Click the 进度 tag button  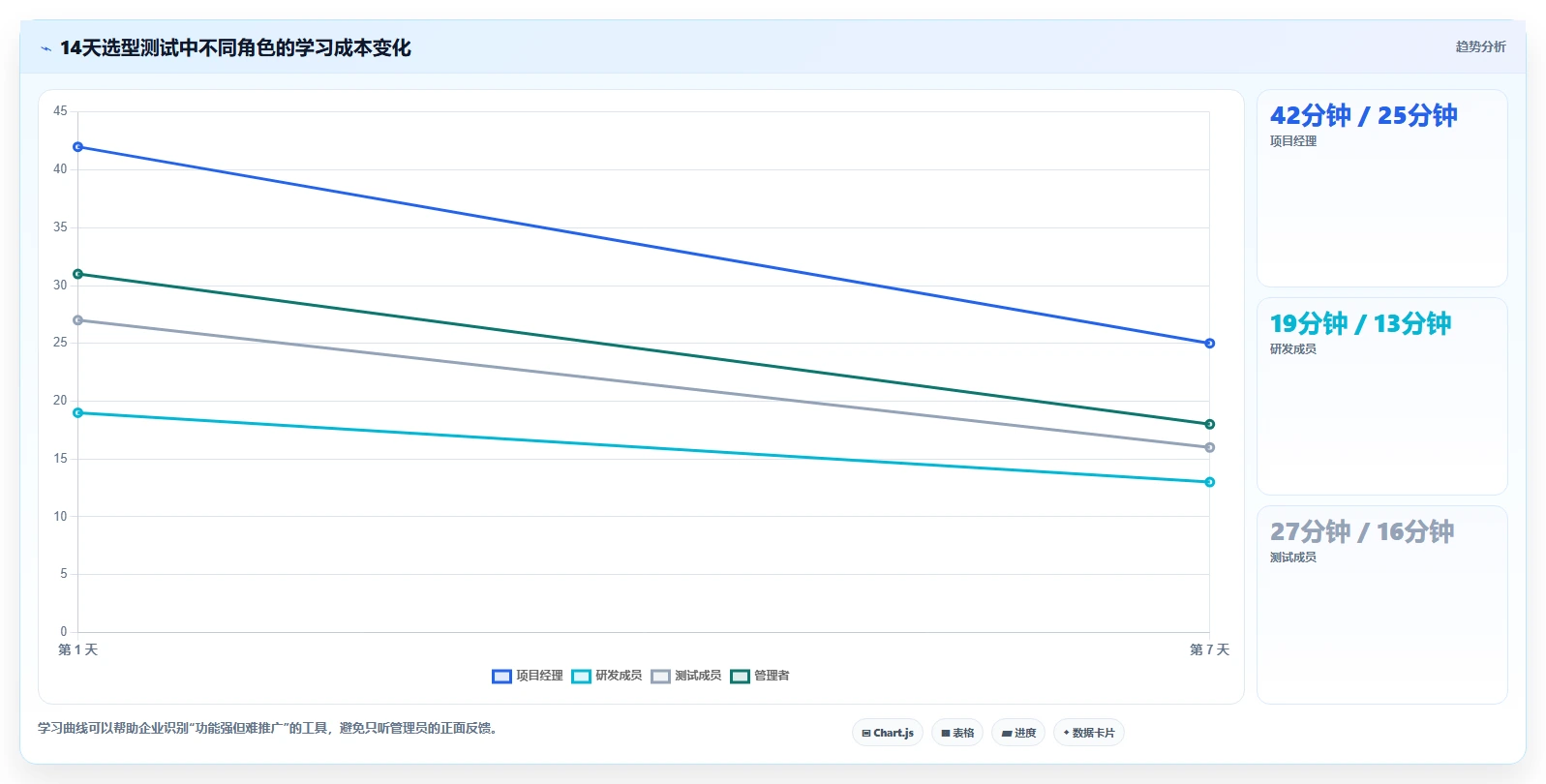click(1018, 733)
